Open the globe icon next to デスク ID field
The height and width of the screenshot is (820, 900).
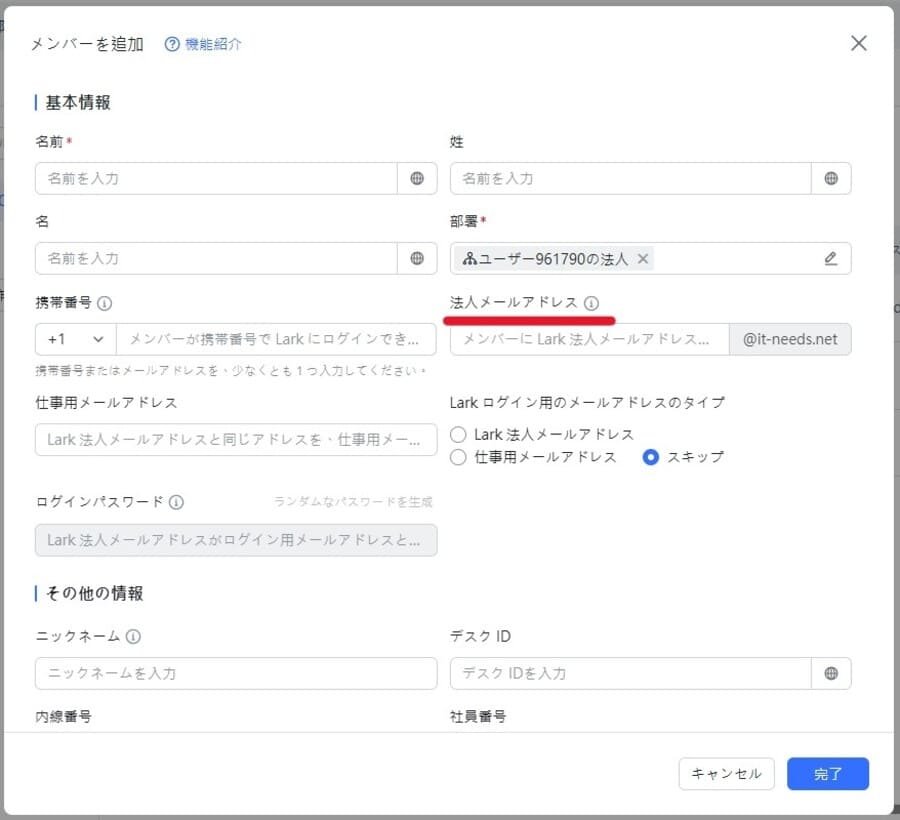(x=831, y=673)
